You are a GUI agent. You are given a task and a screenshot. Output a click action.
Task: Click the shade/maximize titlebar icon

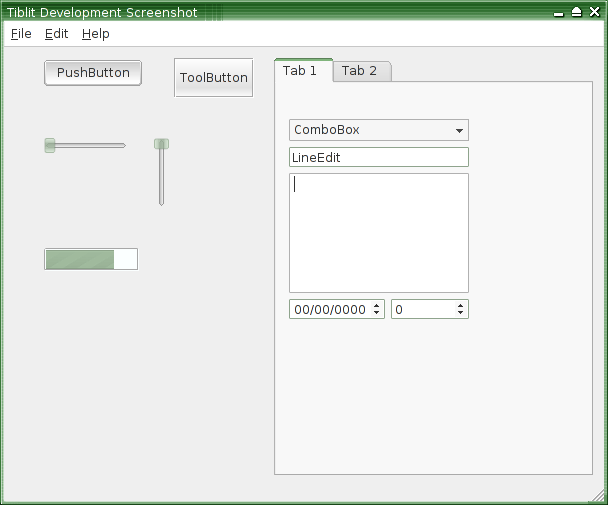coord(577,12)
